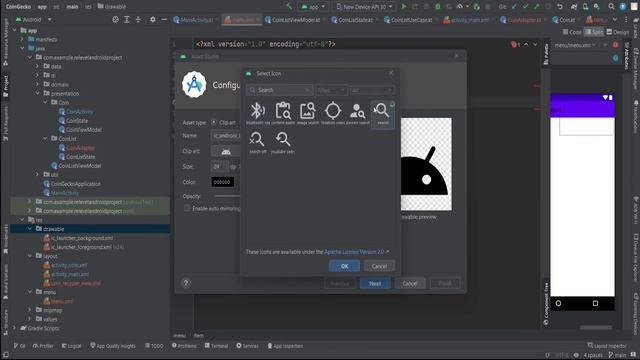Click the locate target icon in Project panel
Viewport: 640px width, 360px height.
[116, 19]
